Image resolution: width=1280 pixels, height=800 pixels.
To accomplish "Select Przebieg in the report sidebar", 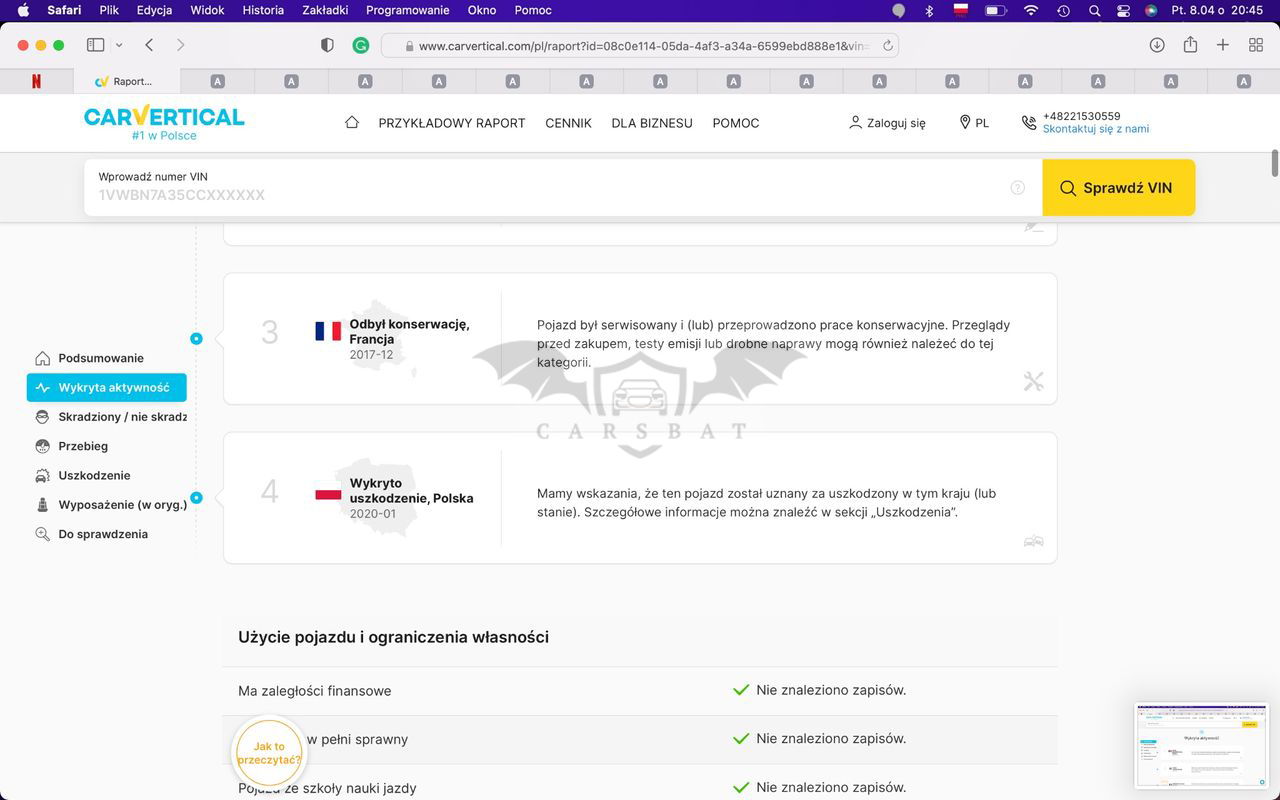I will [83, 446].
